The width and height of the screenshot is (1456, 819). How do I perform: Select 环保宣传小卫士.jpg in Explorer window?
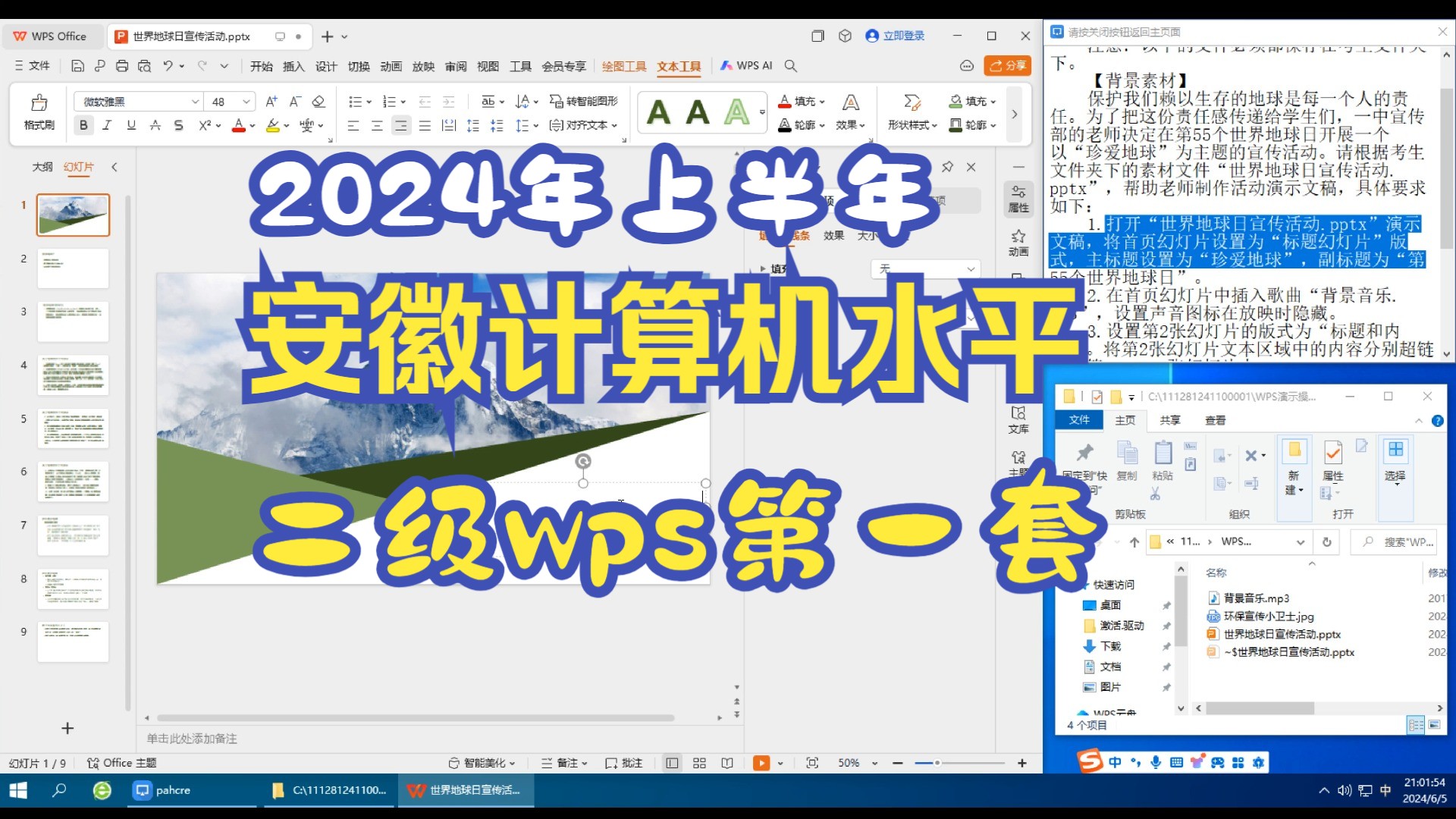[1268, 617]
